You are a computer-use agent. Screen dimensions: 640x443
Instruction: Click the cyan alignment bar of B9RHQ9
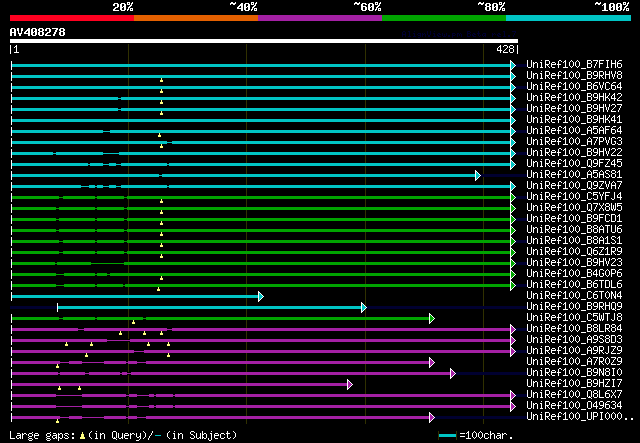click(209, 307)
